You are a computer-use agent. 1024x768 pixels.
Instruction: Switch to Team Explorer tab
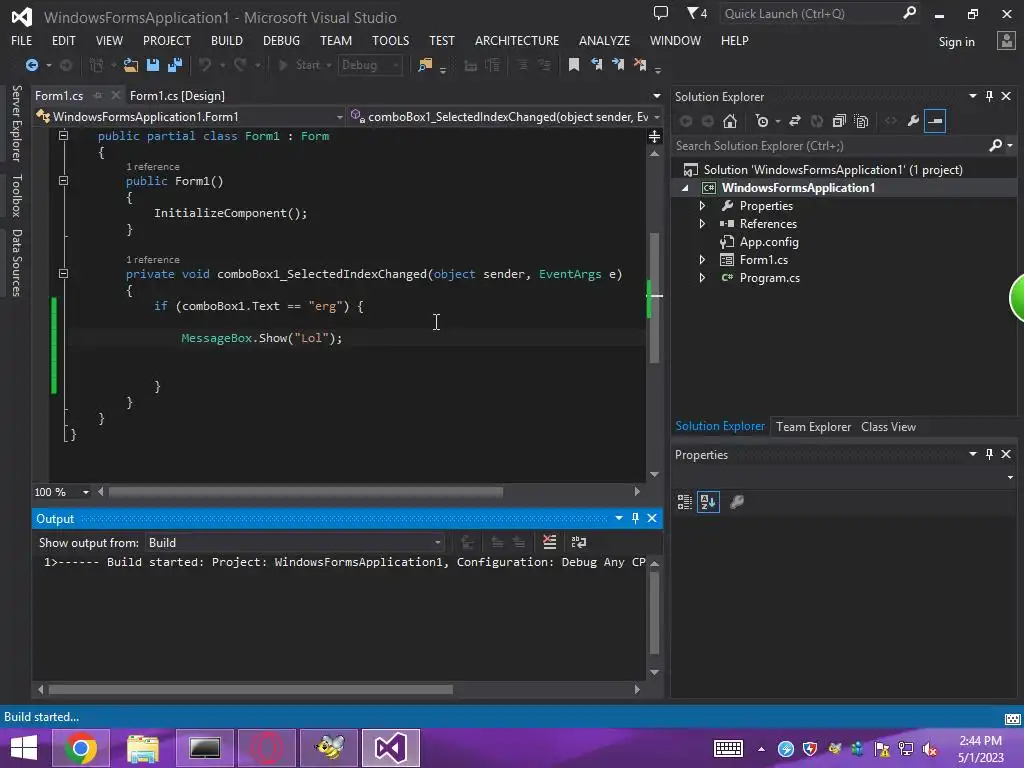point(813,426)
